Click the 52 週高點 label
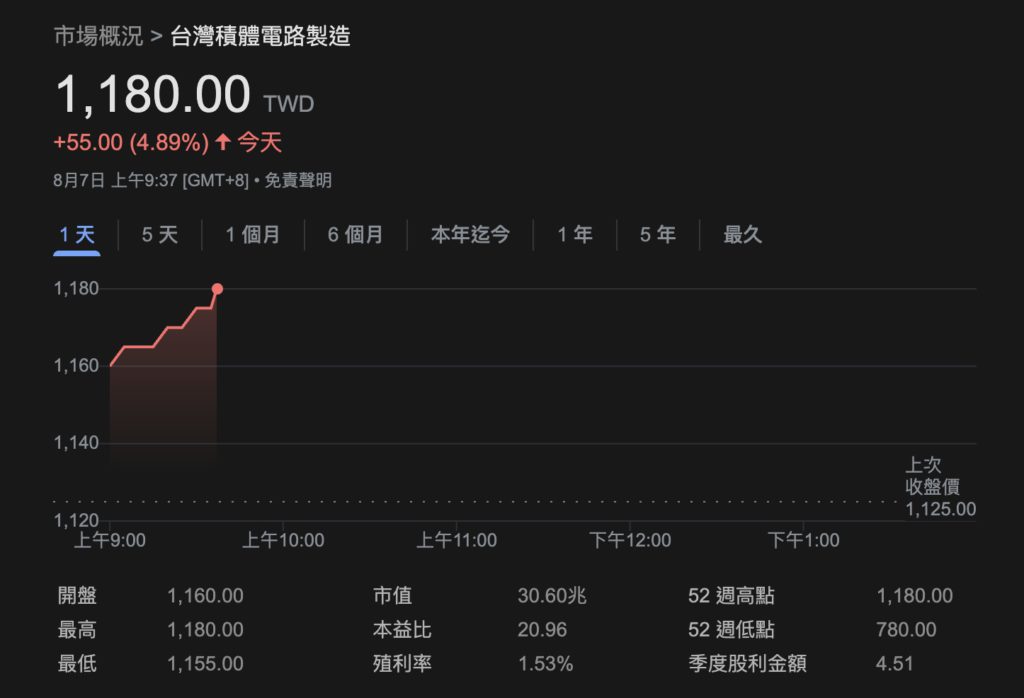The width and height of the screenshot is (1024, 698). pyautogui.click(x=731, y=596)
